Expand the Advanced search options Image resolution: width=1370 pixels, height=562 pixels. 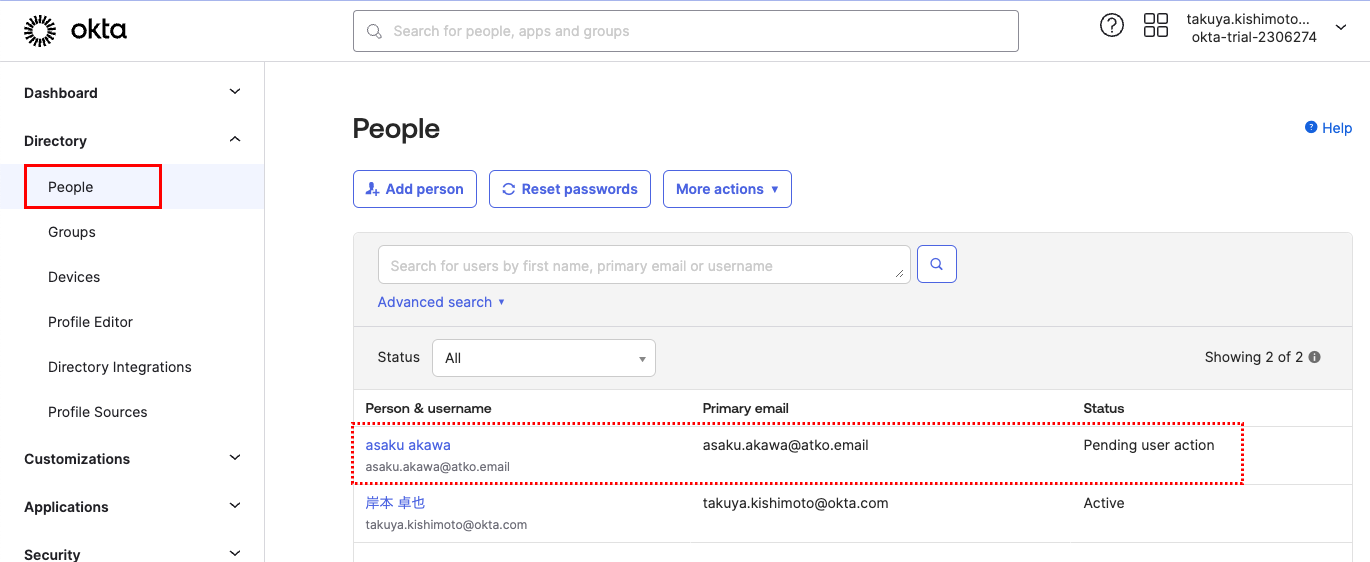point(441,302)
